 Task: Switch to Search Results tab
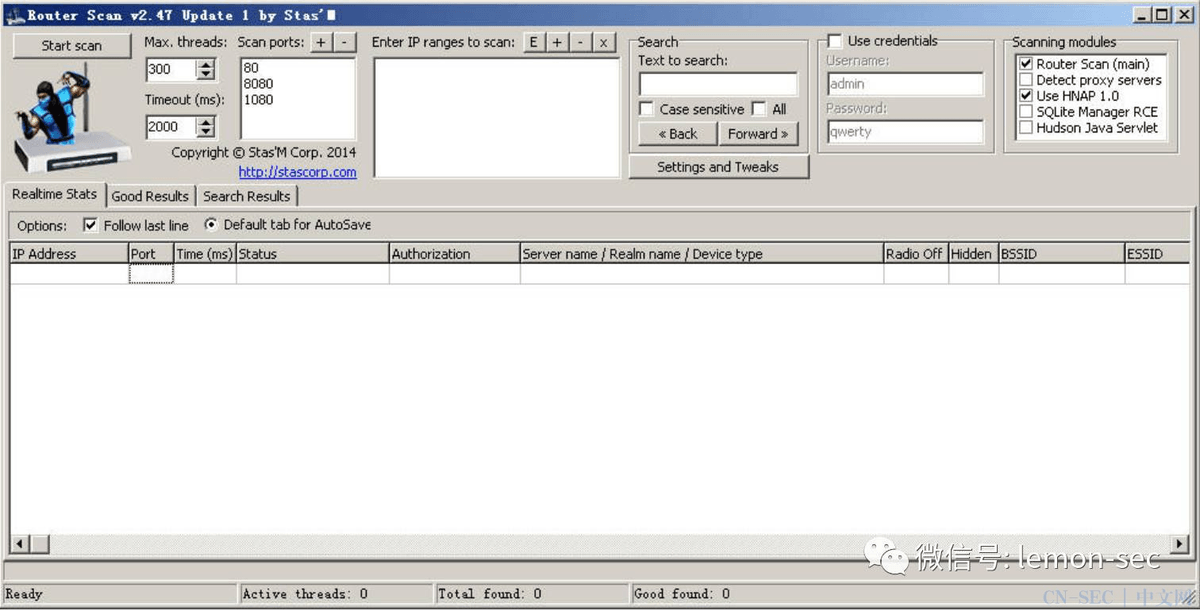point(247,196)
